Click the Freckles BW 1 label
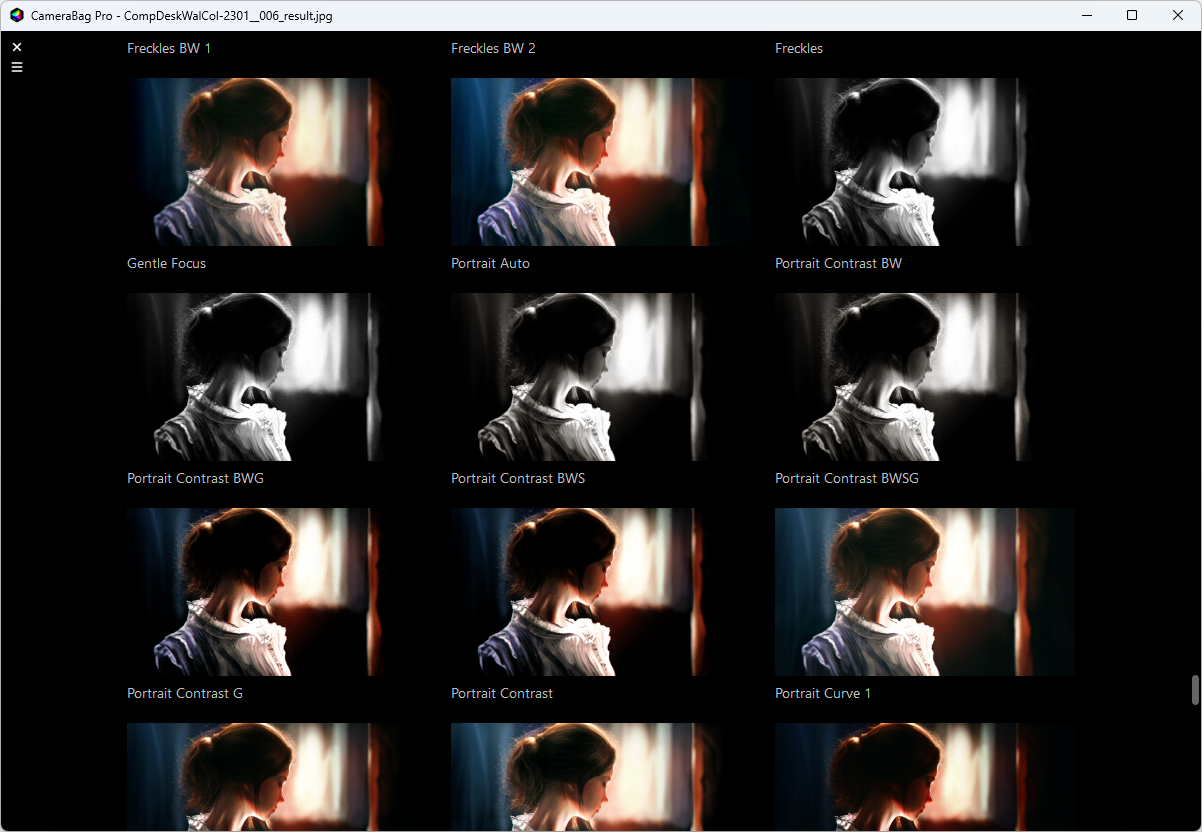This screenshot has width=1202, height=832. 169,48
